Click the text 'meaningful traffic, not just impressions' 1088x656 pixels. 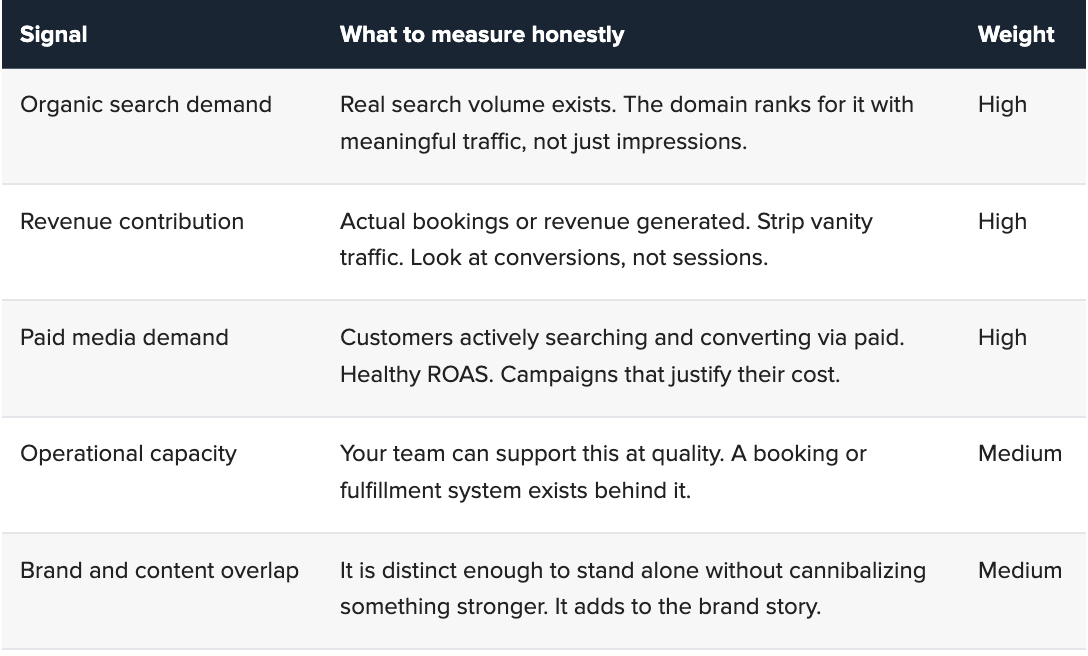pos(541,141)
